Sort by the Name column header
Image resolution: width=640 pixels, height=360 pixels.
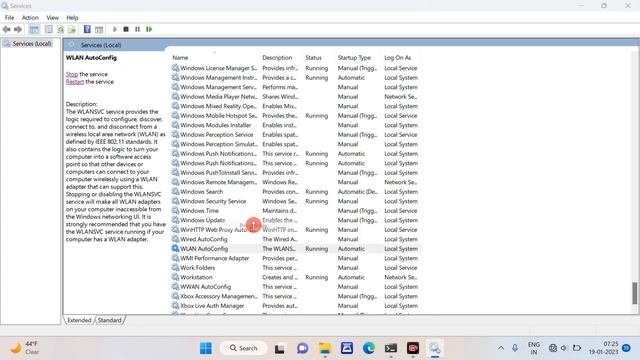[x=180, y=58]
